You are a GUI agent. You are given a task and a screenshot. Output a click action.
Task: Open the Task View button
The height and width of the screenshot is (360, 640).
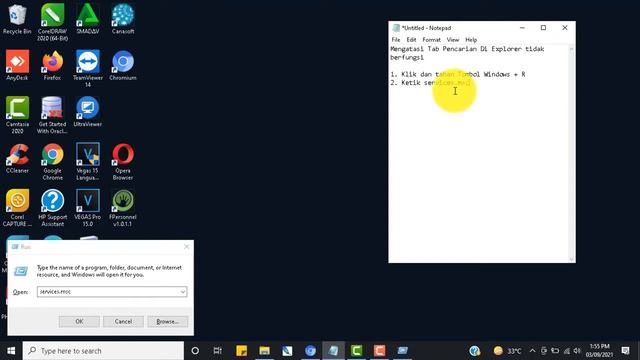pyautogui.click(x=218, y=351)
